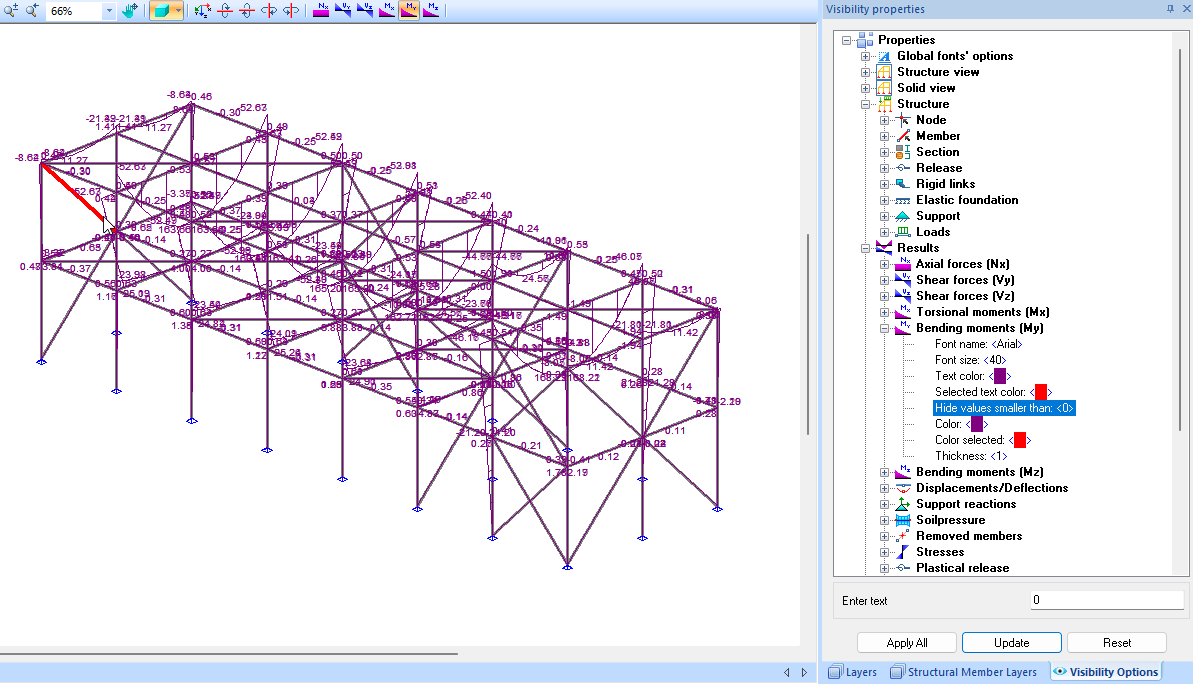
Task: Select the Font size <40> property
Action: click(x=970, y=360)
